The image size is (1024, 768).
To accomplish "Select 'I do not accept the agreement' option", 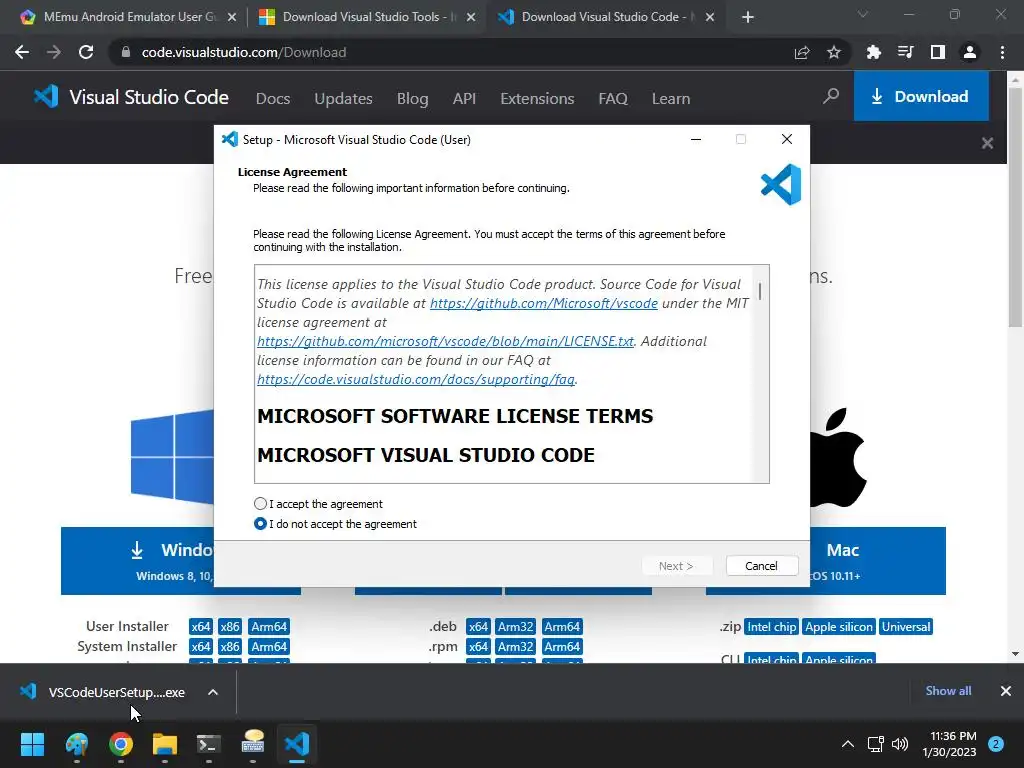I will click(261, 524).
